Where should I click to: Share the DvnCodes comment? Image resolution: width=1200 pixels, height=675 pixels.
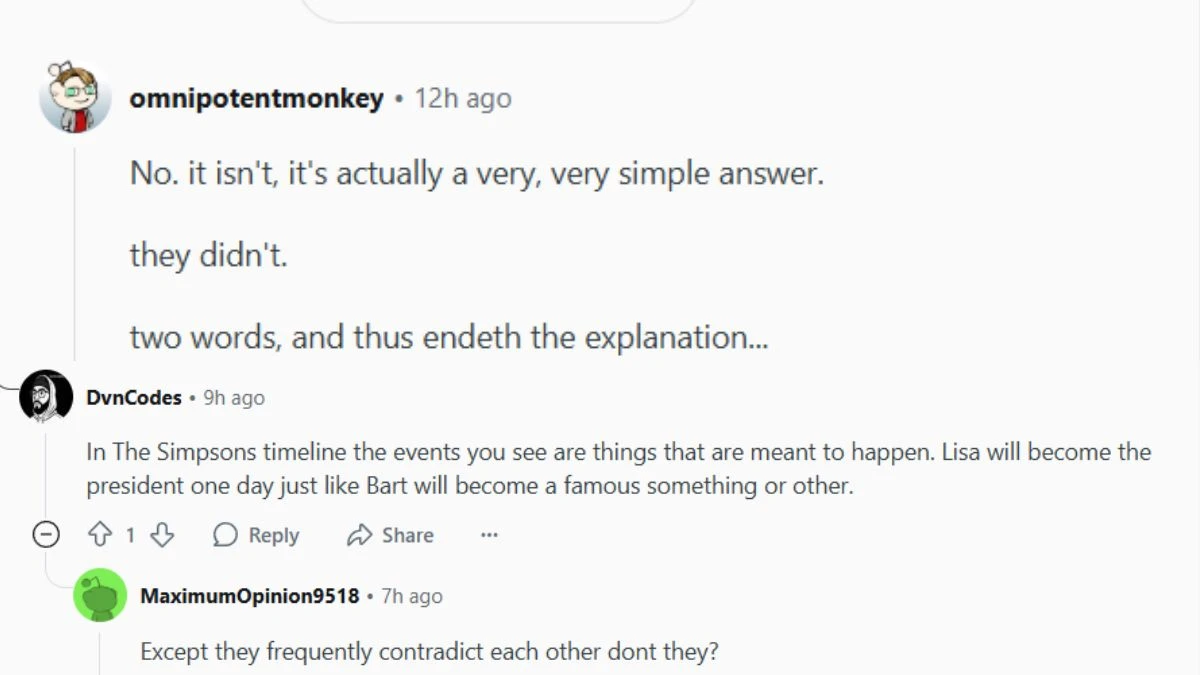(390, 535)
